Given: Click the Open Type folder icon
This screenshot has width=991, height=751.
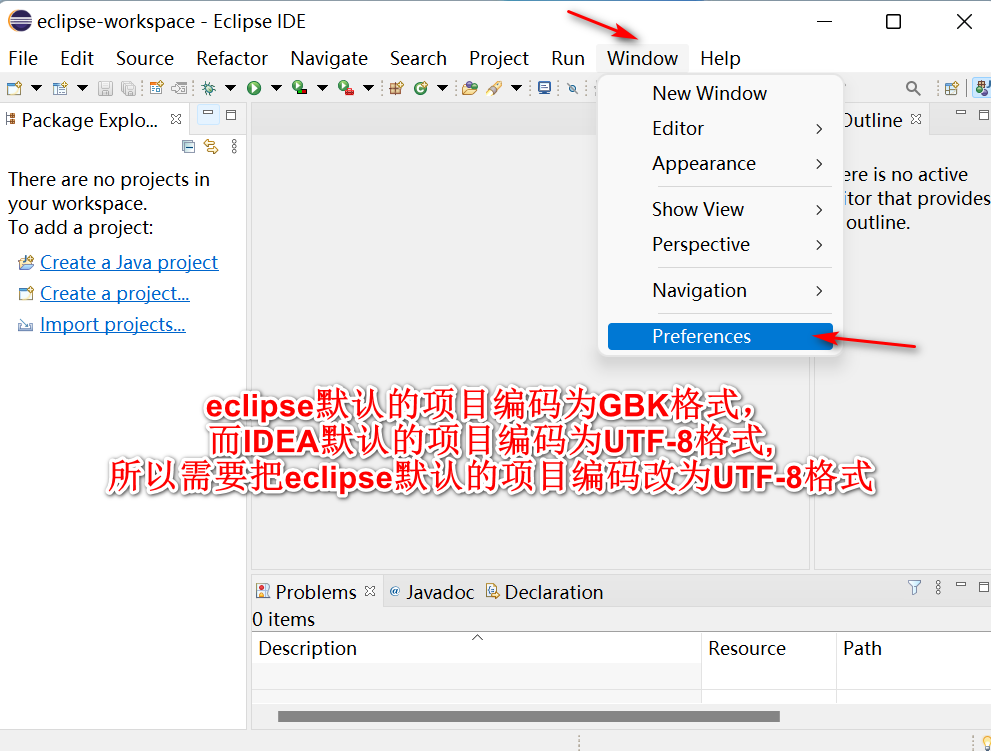Looking at the screenshot, I should (470, 88).
